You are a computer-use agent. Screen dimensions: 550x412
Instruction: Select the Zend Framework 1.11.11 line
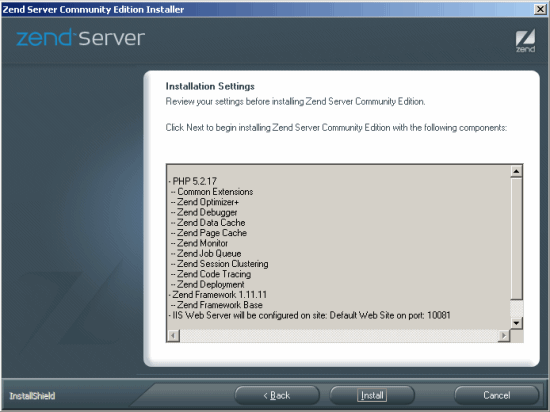click(x=218, y=295)
